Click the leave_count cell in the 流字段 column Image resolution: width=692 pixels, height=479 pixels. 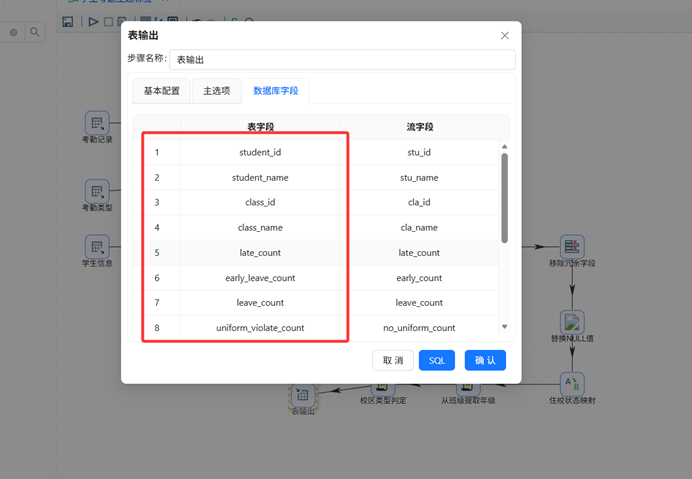click(x=419, y=302)
